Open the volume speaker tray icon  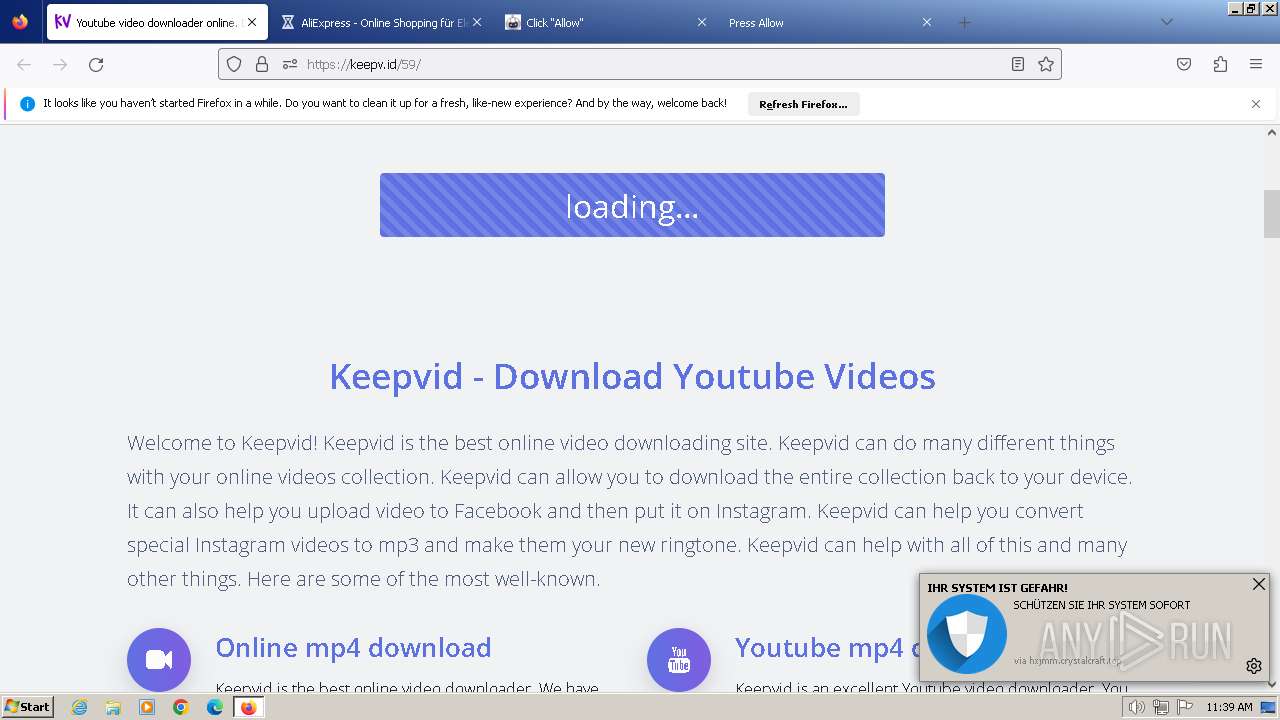pos(1136,707)
